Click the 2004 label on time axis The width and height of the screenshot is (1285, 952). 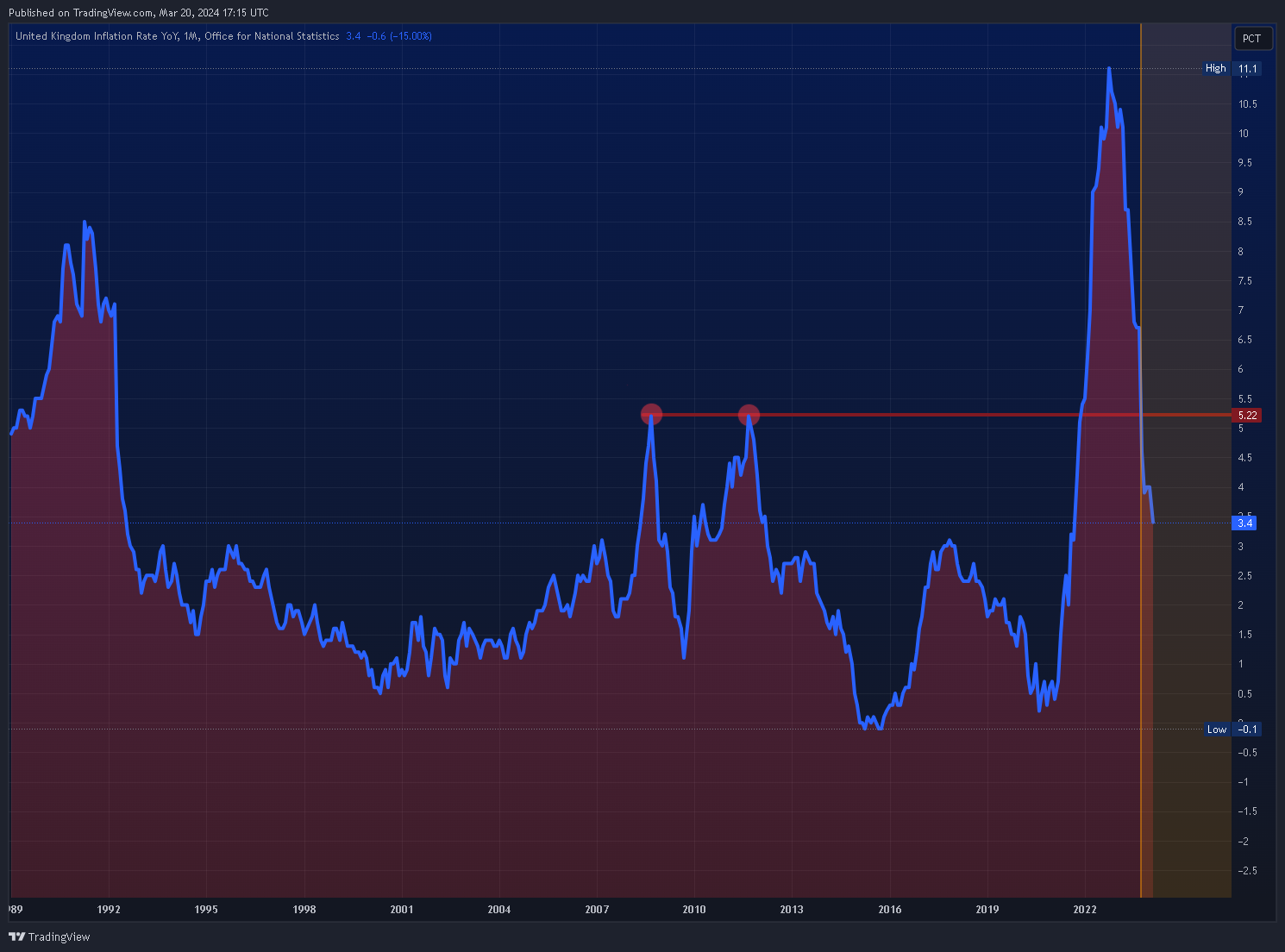[499, 910]
